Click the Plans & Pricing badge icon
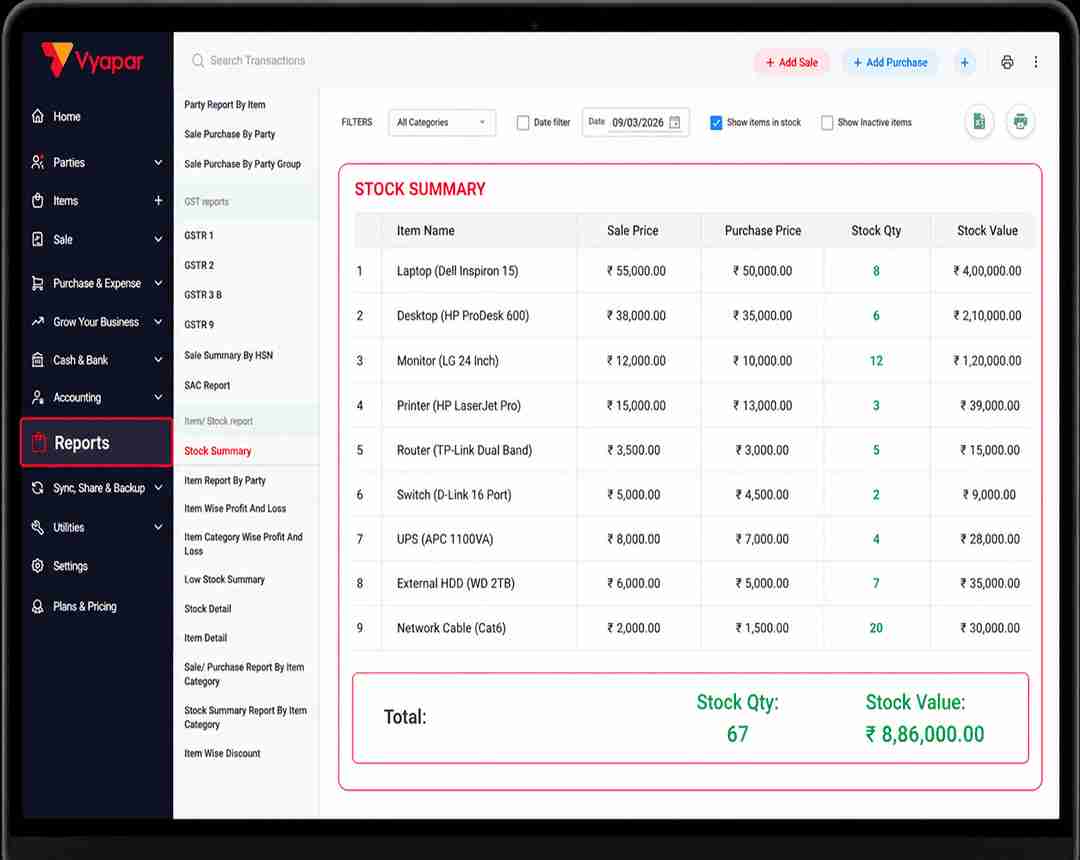1080x860 pixels. (38, 606)
